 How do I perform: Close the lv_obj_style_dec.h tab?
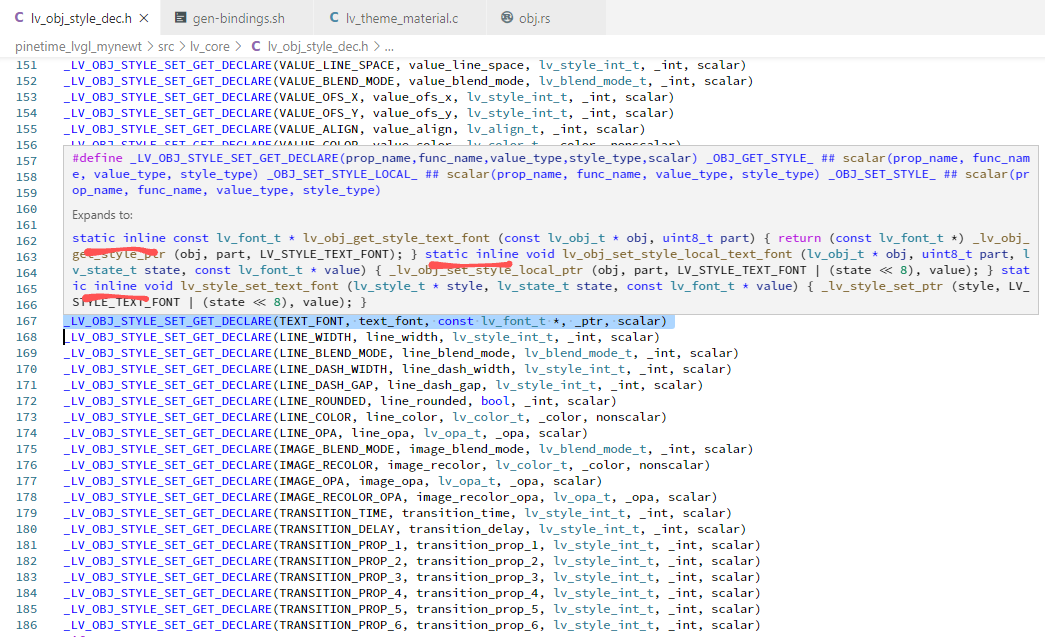tap(143, 18)
